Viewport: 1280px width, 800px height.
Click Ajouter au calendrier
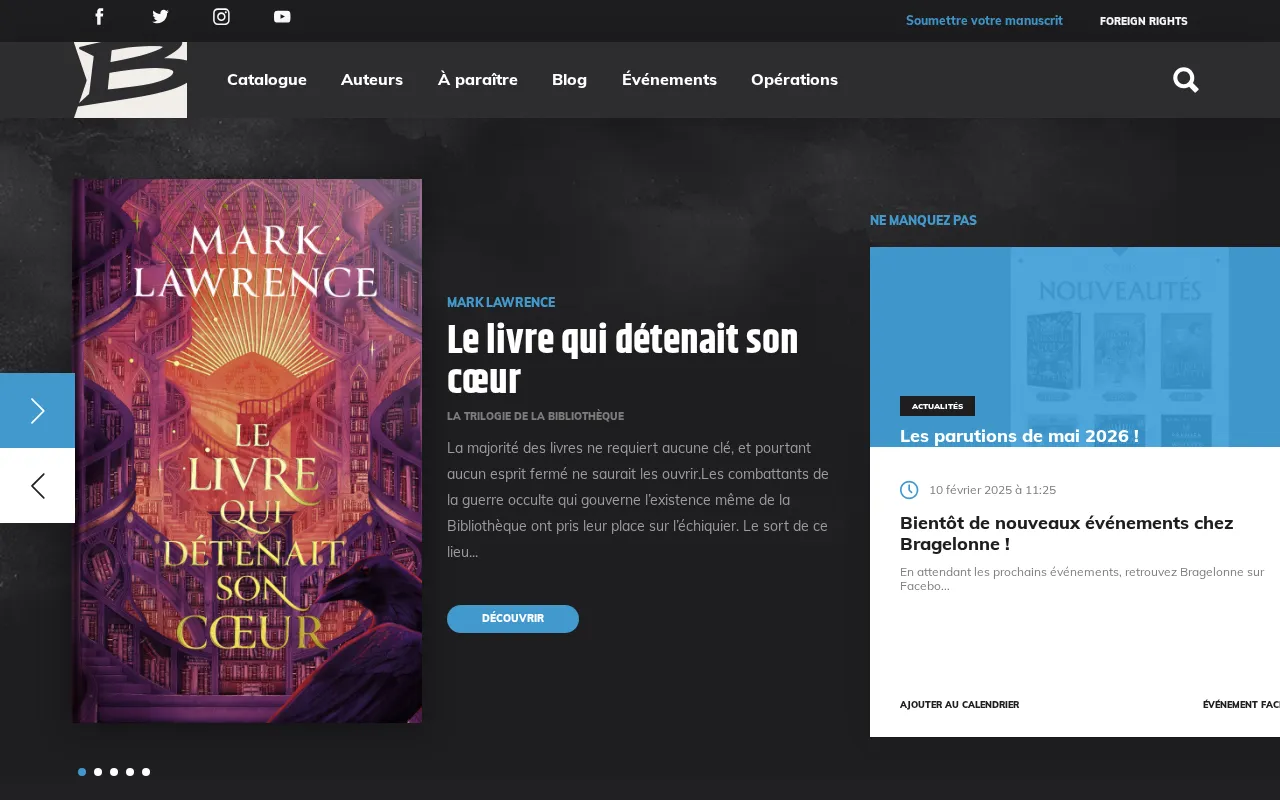coord(959,705)
